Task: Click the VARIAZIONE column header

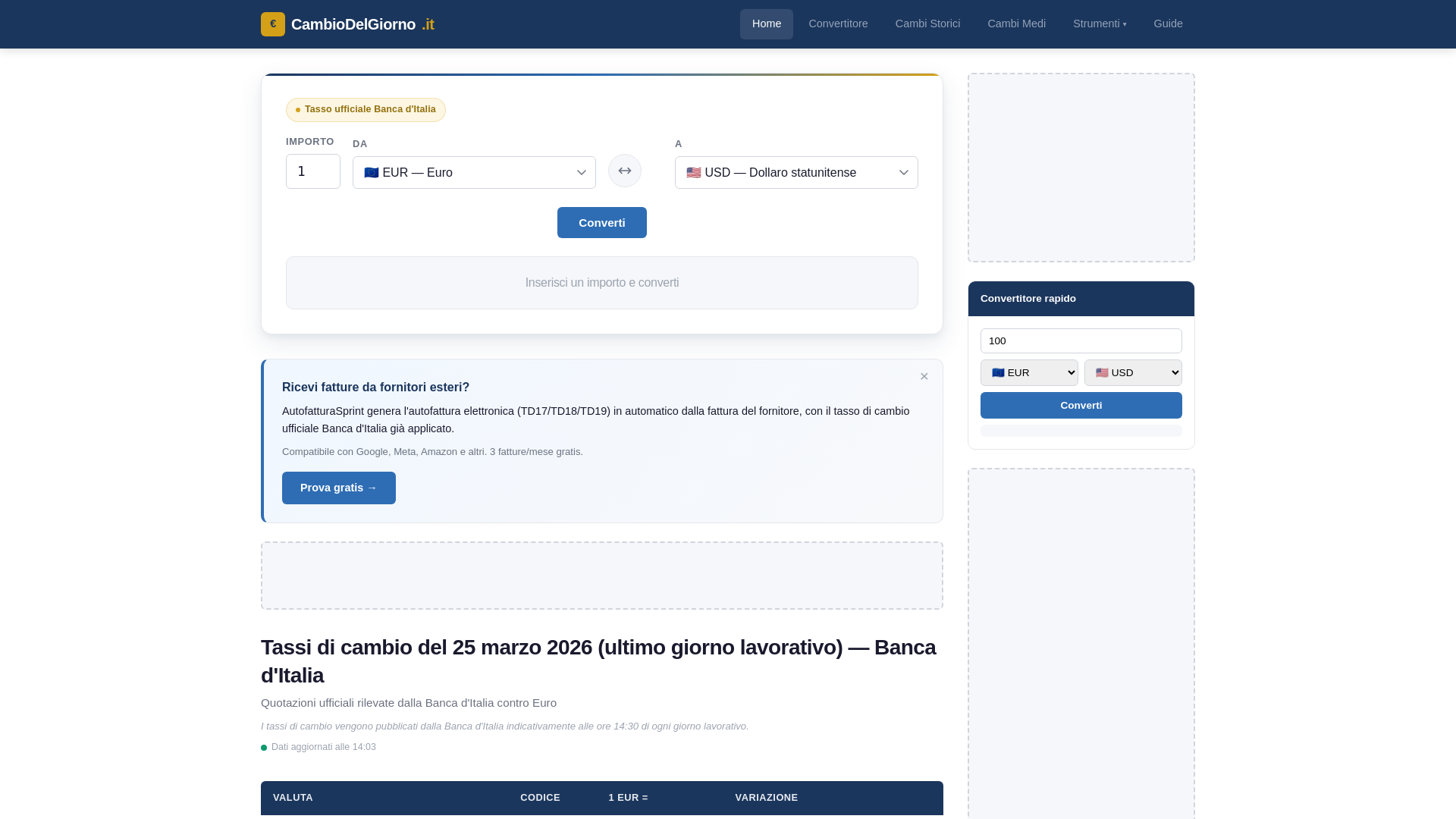Action: 766,798
